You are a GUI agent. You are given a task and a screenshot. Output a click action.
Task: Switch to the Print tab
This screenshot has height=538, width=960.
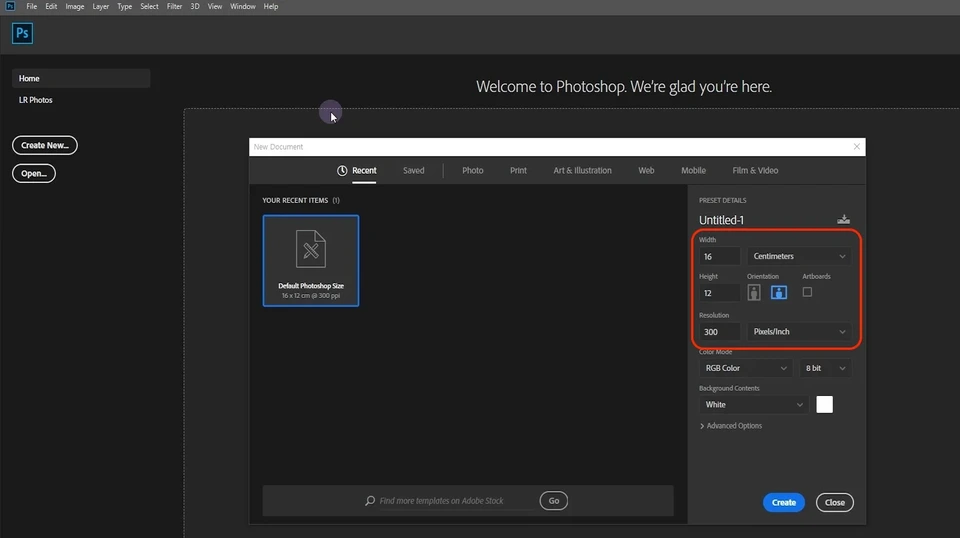(518, 171)
